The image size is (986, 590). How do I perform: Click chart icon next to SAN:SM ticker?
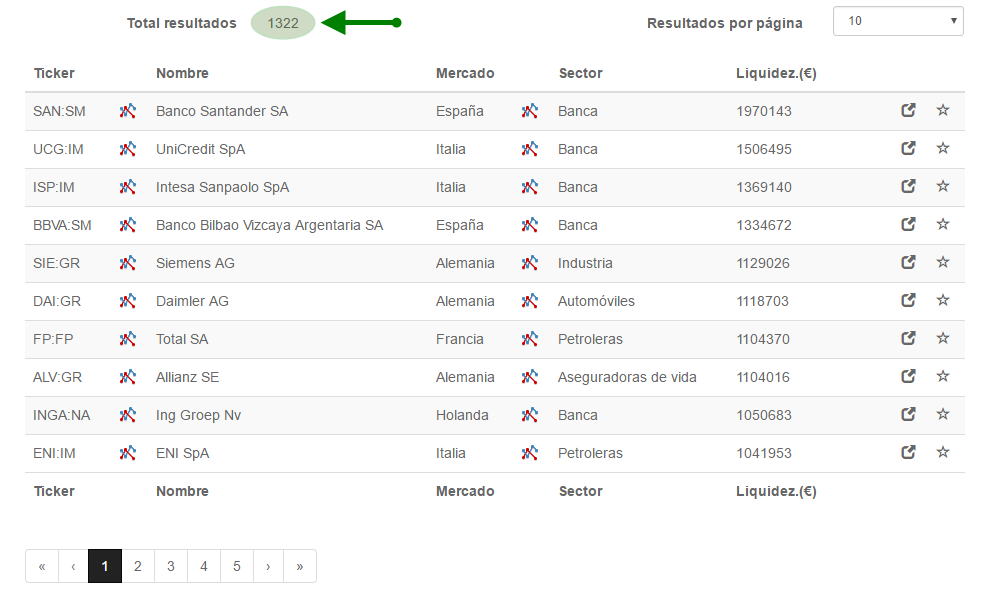(128, 111)
